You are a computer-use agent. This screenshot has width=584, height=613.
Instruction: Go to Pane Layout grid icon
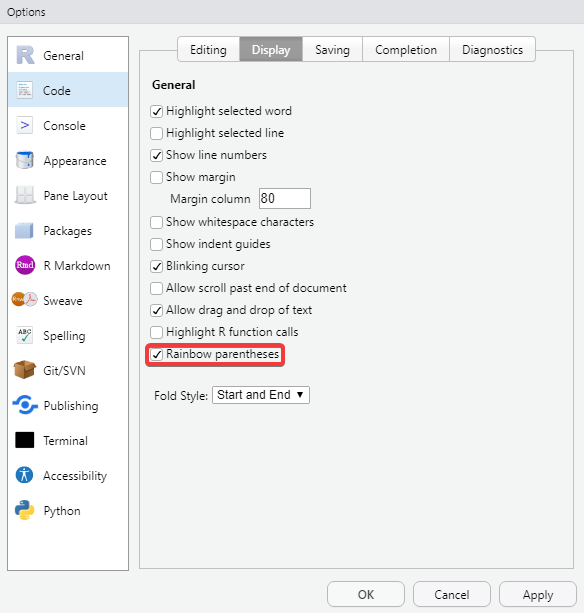click(x=25, y=195)
